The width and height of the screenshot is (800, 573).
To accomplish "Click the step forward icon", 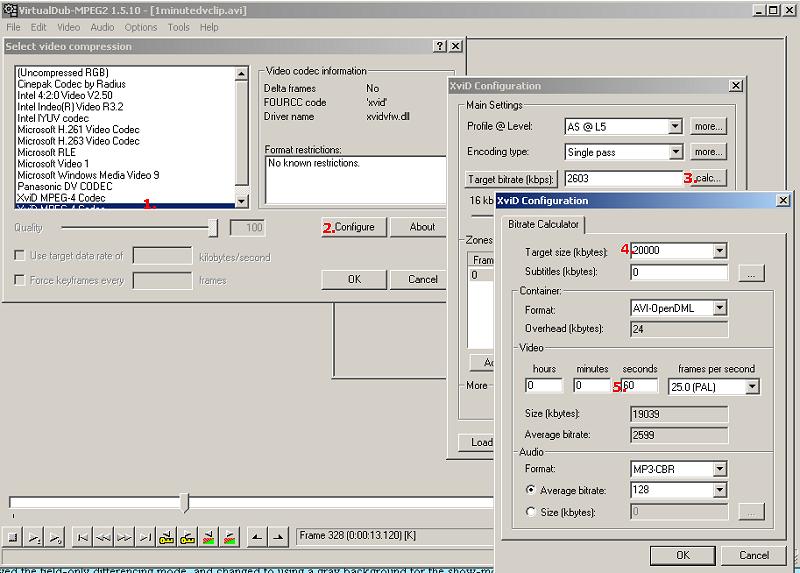I will 124,537.
